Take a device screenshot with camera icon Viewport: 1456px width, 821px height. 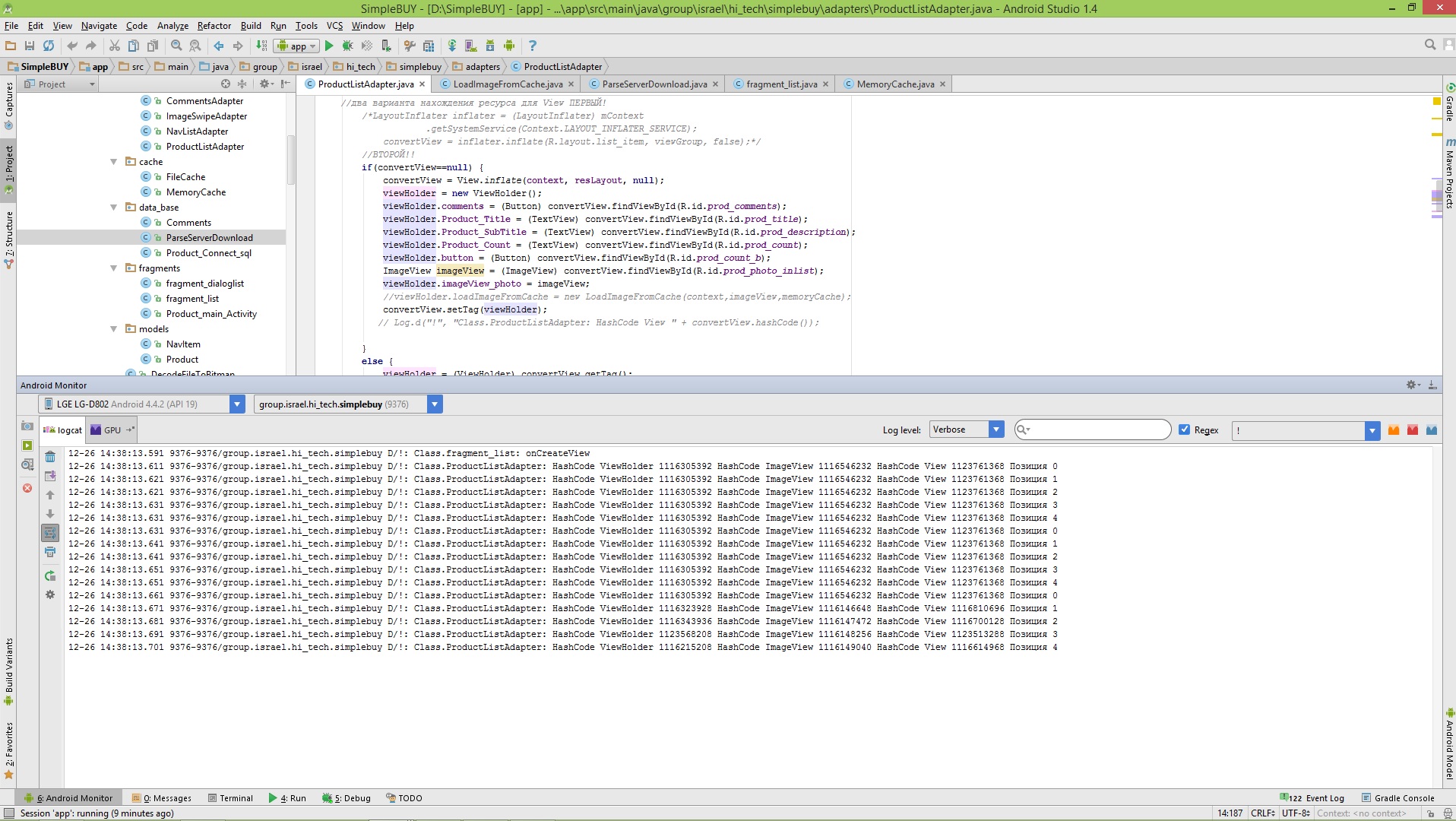tap(27, 426)
